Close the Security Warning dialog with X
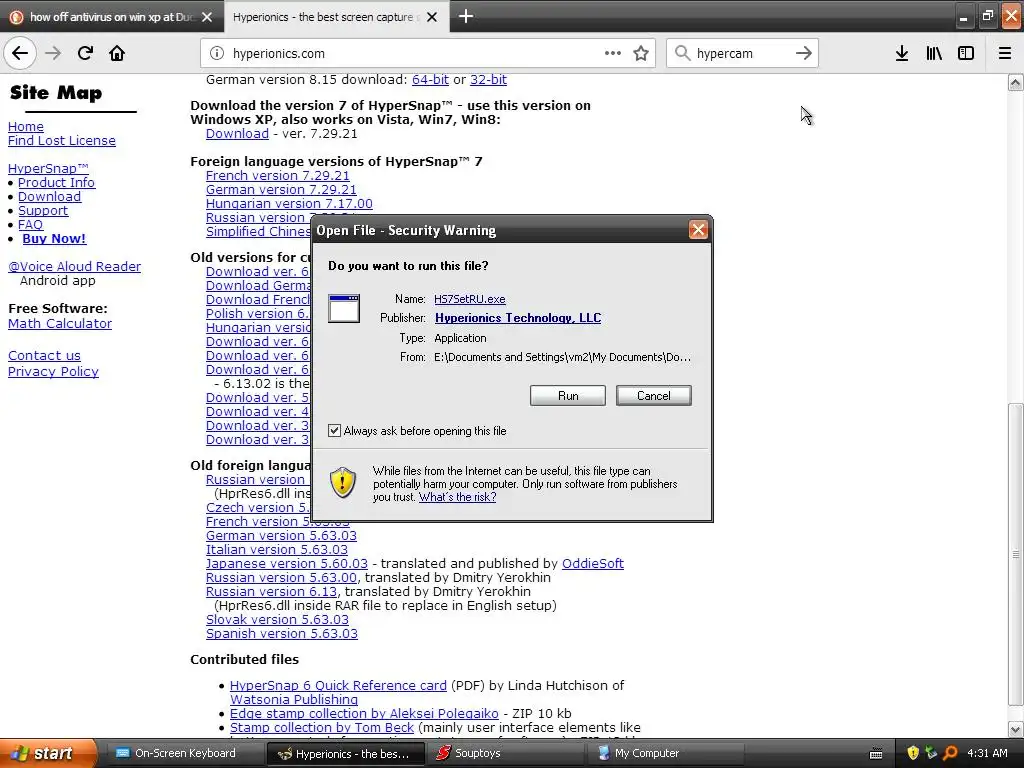The image size is (1024, 768). (x=698, y=229)
